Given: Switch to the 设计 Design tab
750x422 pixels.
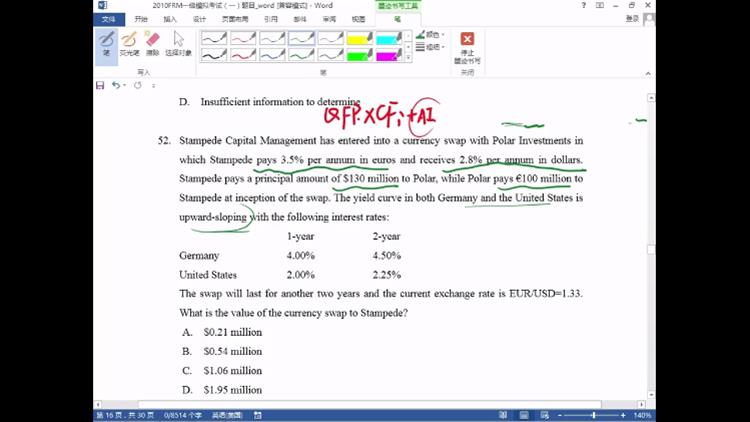Looking at the screenshot, I should click(199, 19).
